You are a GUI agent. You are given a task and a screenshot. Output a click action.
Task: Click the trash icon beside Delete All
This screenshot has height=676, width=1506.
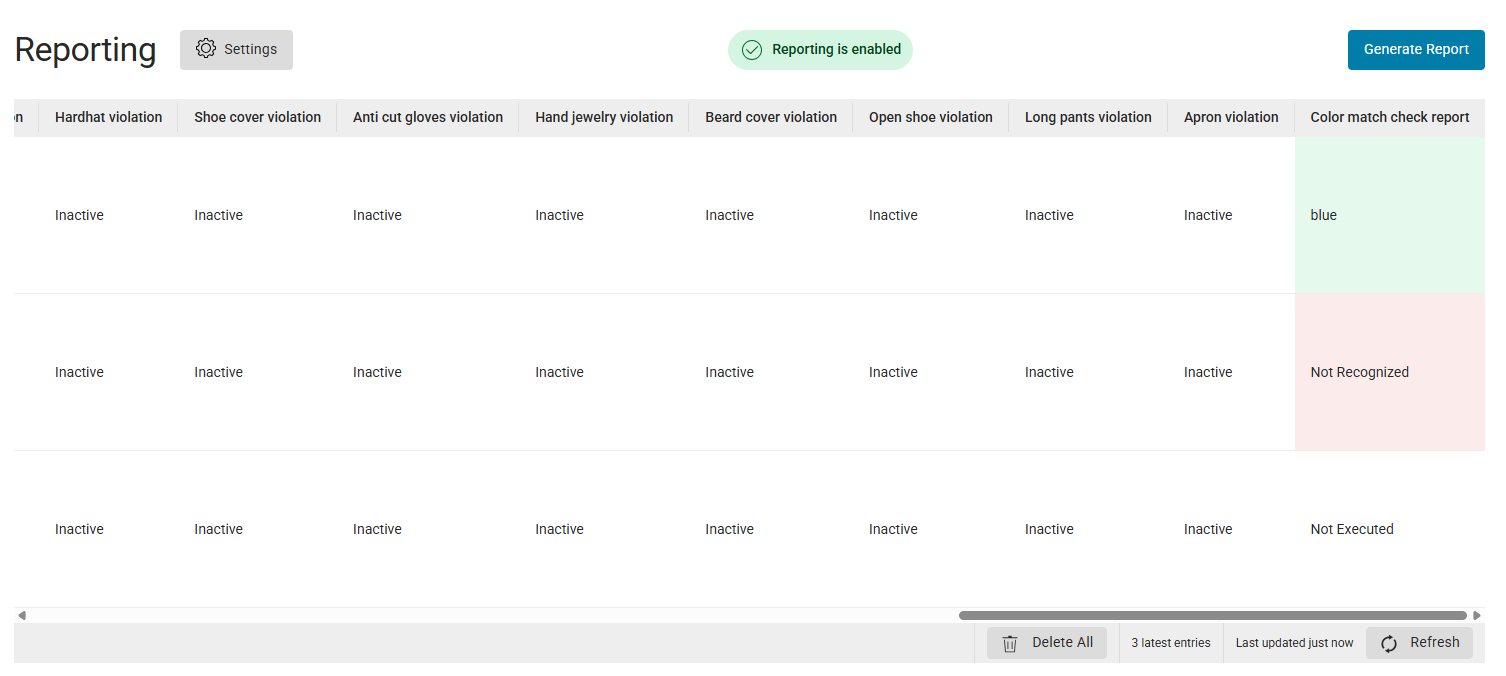pos(1010,643)
